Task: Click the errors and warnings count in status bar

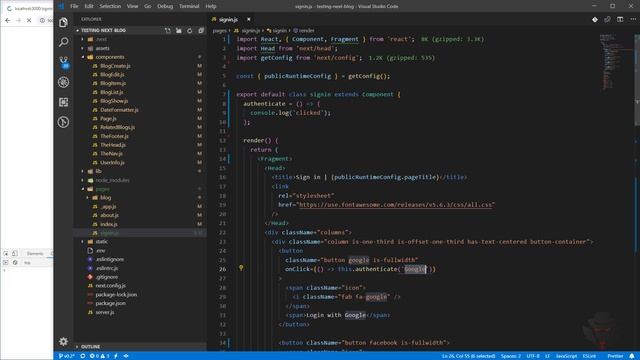Action: click(x=99, y=356)
